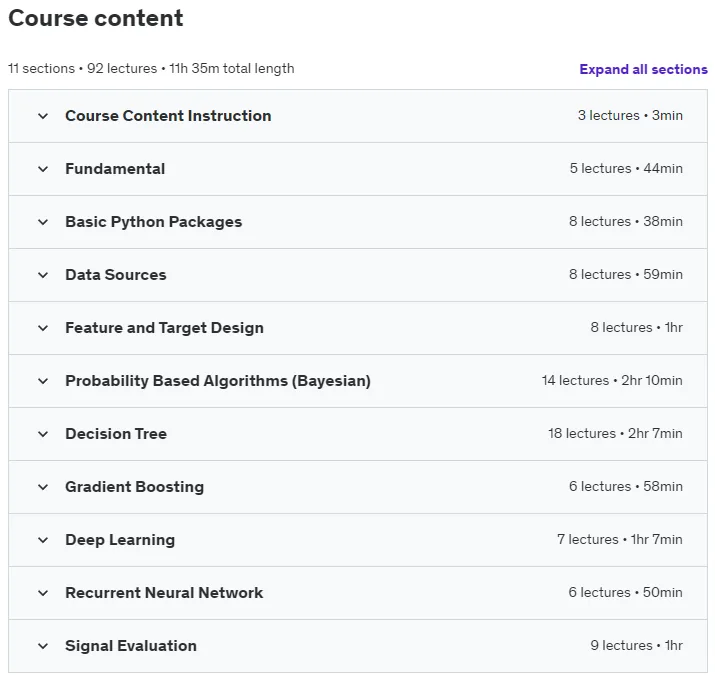Open the Decision Tree section title
Image resolution: width=715 pixels, height=677 pixels.
[116, 434]
